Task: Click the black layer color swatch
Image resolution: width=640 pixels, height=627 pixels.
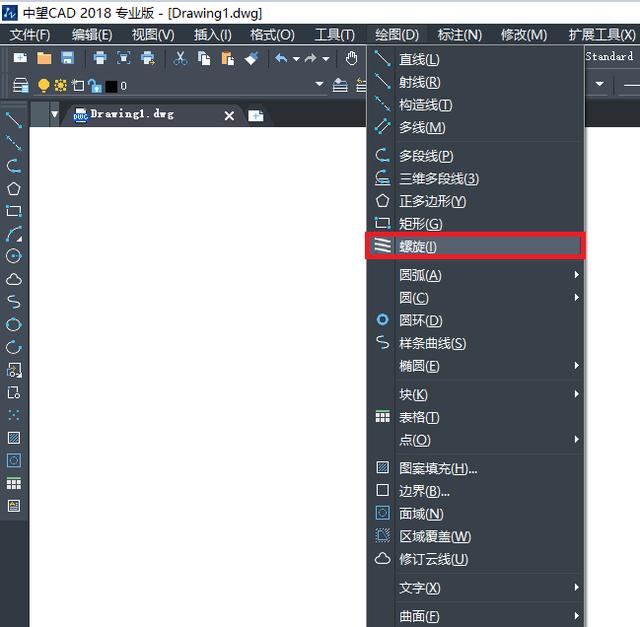Action: 111,86
